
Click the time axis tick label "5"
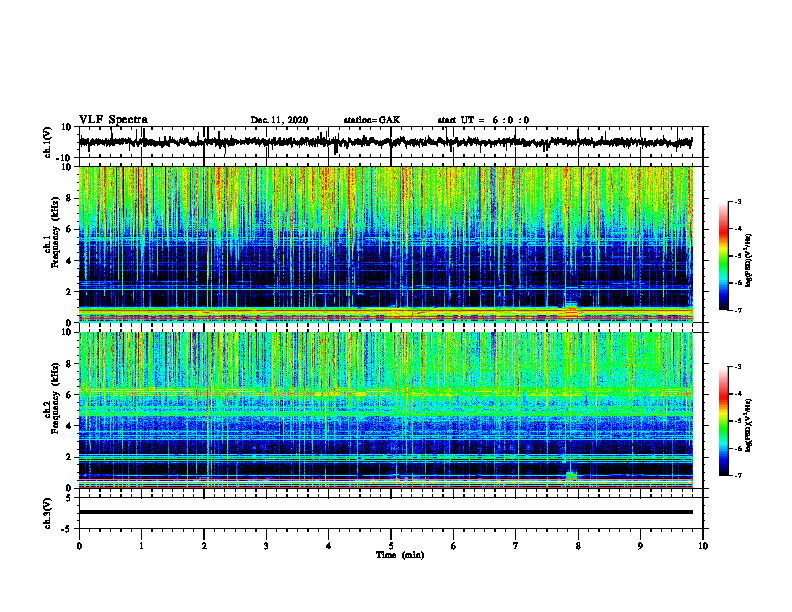(391, 546)
